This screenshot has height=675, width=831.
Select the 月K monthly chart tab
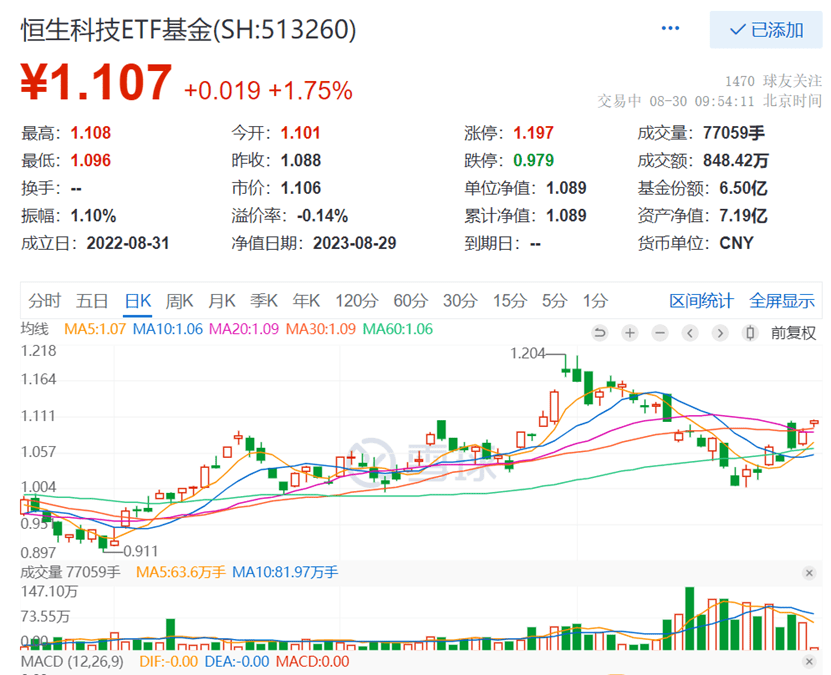click(222, 301)
